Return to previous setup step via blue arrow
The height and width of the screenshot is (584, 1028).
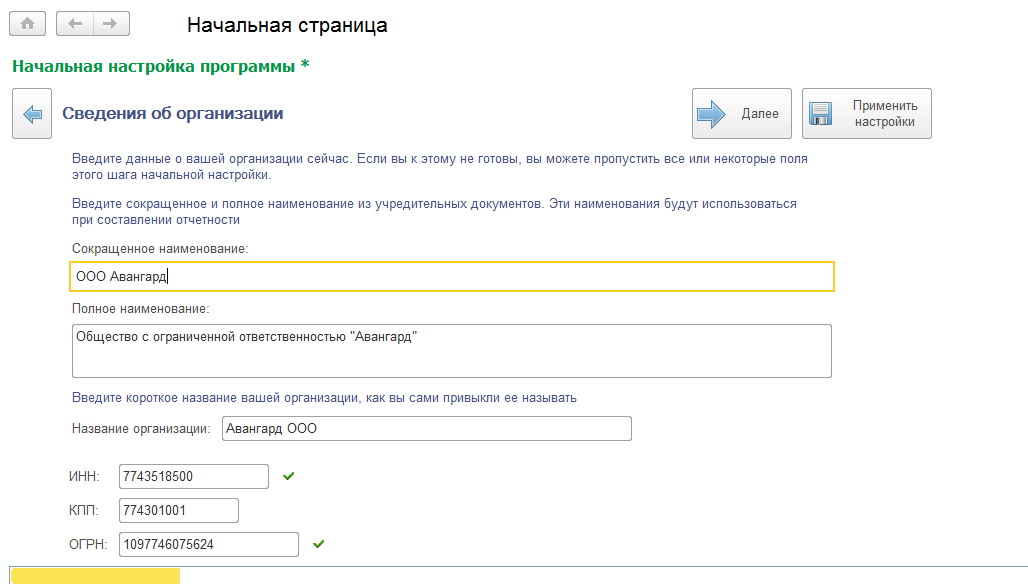coord(32,114)
